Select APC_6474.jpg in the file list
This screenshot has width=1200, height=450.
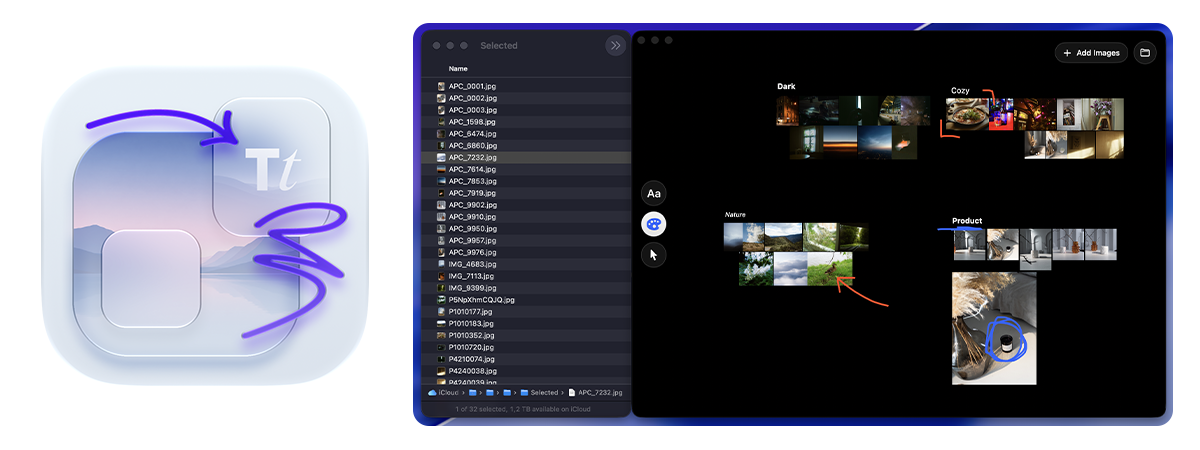[x=526, y=134]
